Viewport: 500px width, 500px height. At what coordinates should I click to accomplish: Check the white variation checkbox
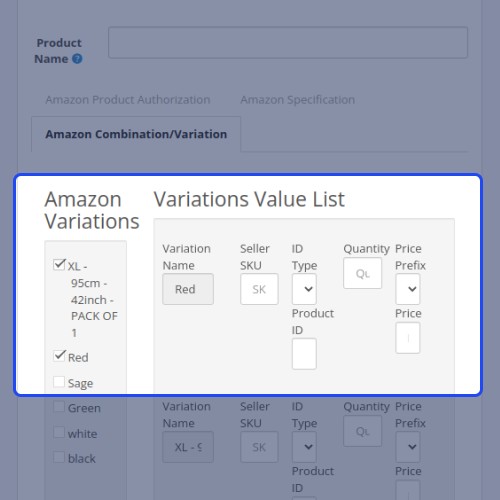(x=59, y=432)
